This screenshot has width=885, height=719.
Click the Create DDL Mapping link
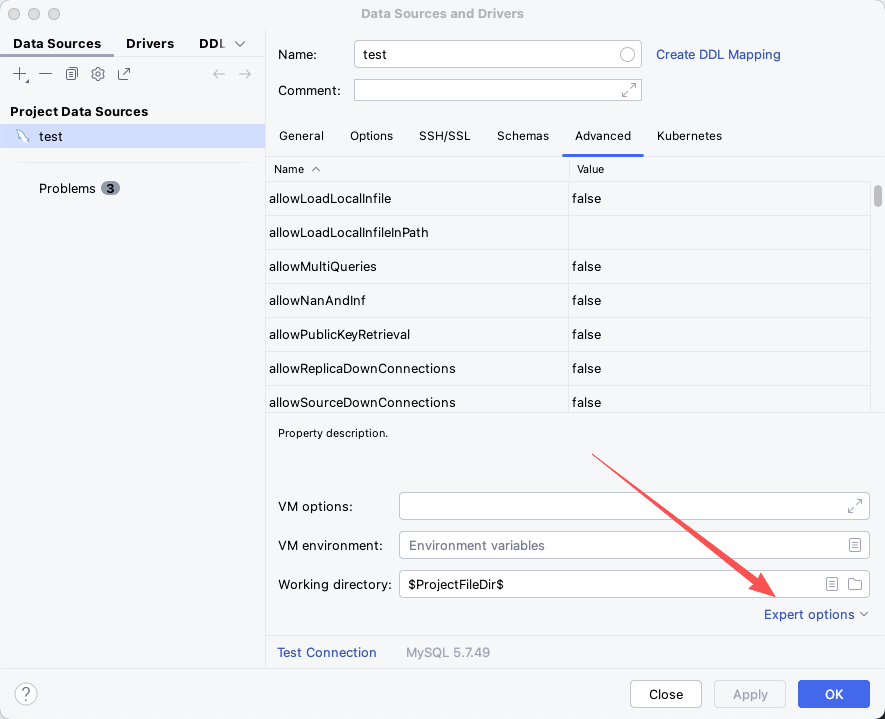tap(718, 55)
